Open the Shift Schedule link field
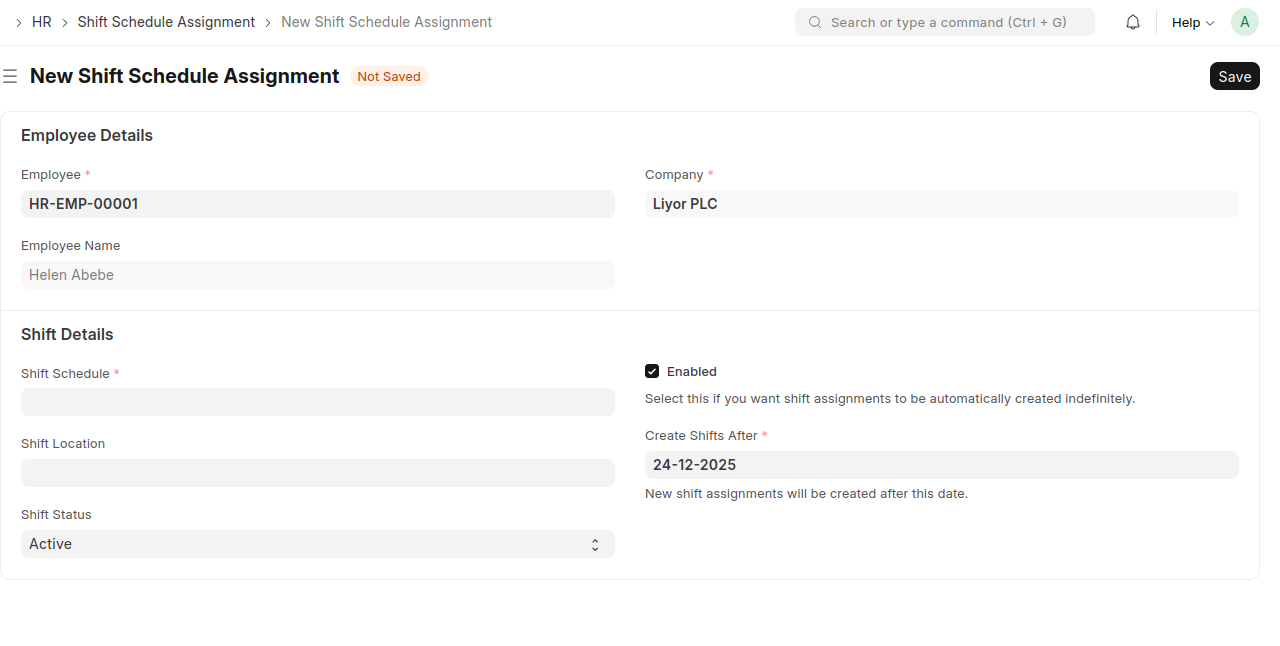 tap(317, 402)
